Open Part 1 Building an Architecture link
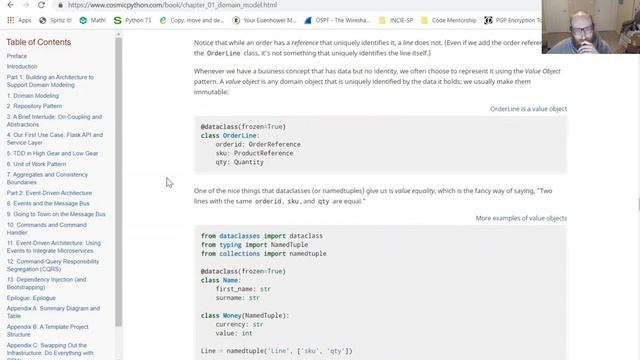640x360 pixels. point(50,81)
